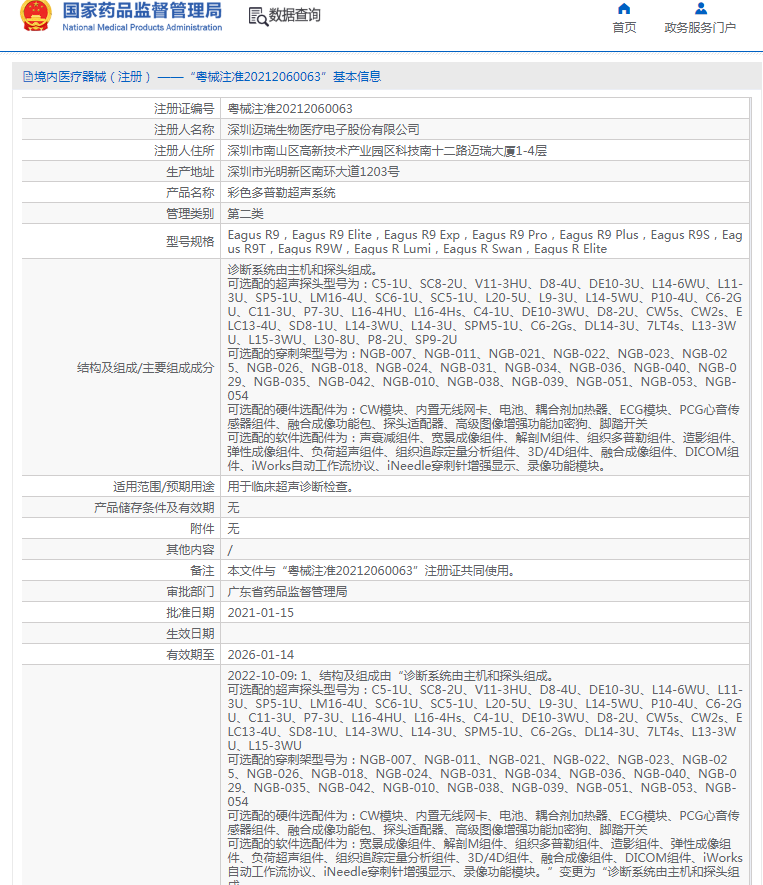The width and height of the screenshot is (763, 885).
Task: Click change record line dated 2022-10-09
Action: [x=391, y=676]
